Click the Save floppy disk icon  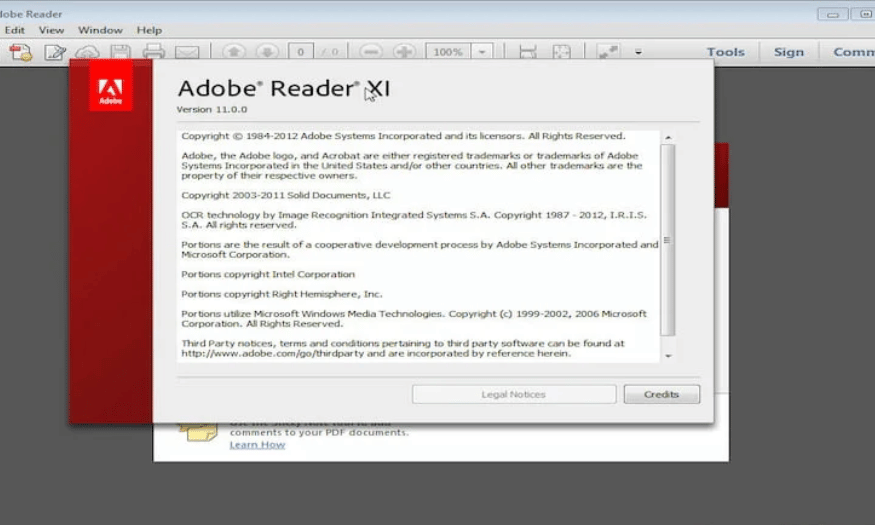121,52
